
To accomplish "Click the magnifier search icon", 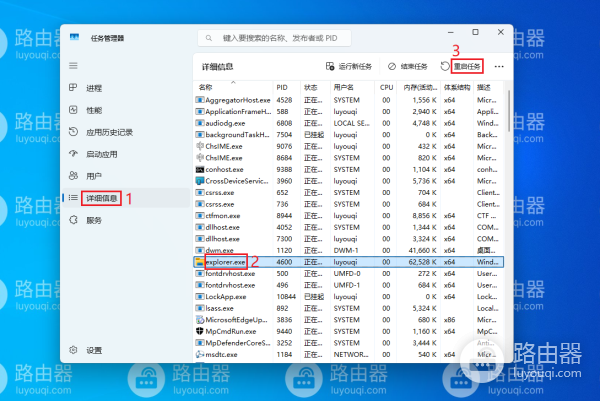I will [209, 38].
